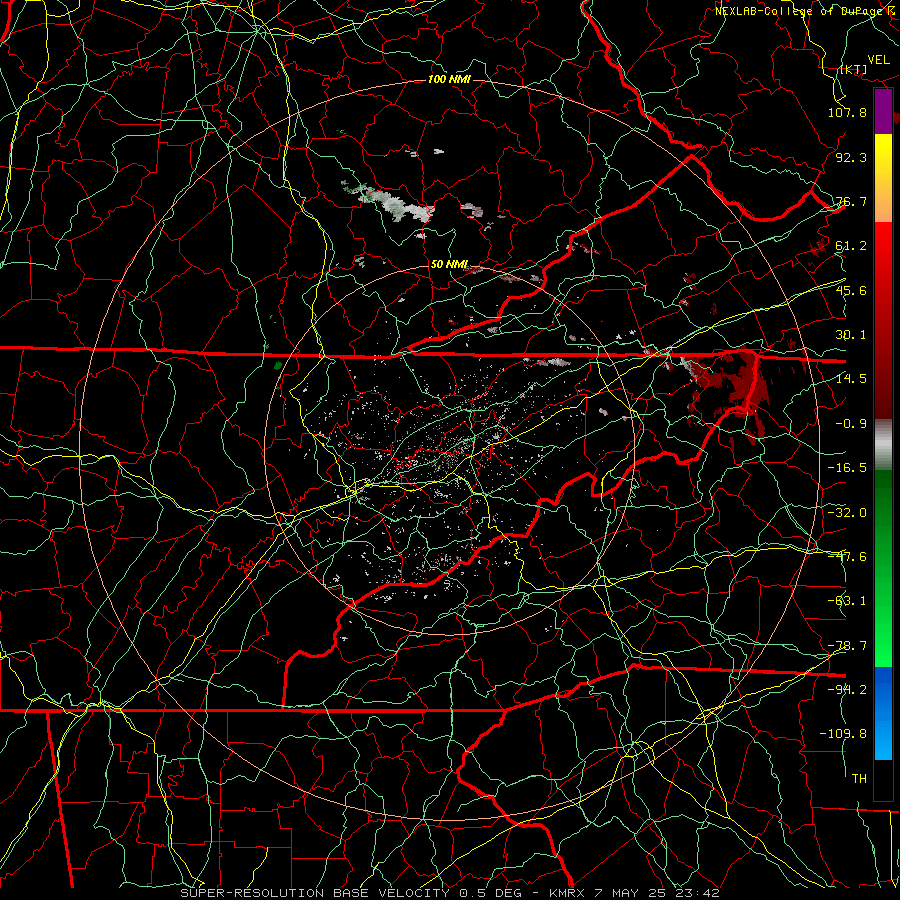
Task: Click the -32.0 velocity scale value
Action: [x=847, y=513]
